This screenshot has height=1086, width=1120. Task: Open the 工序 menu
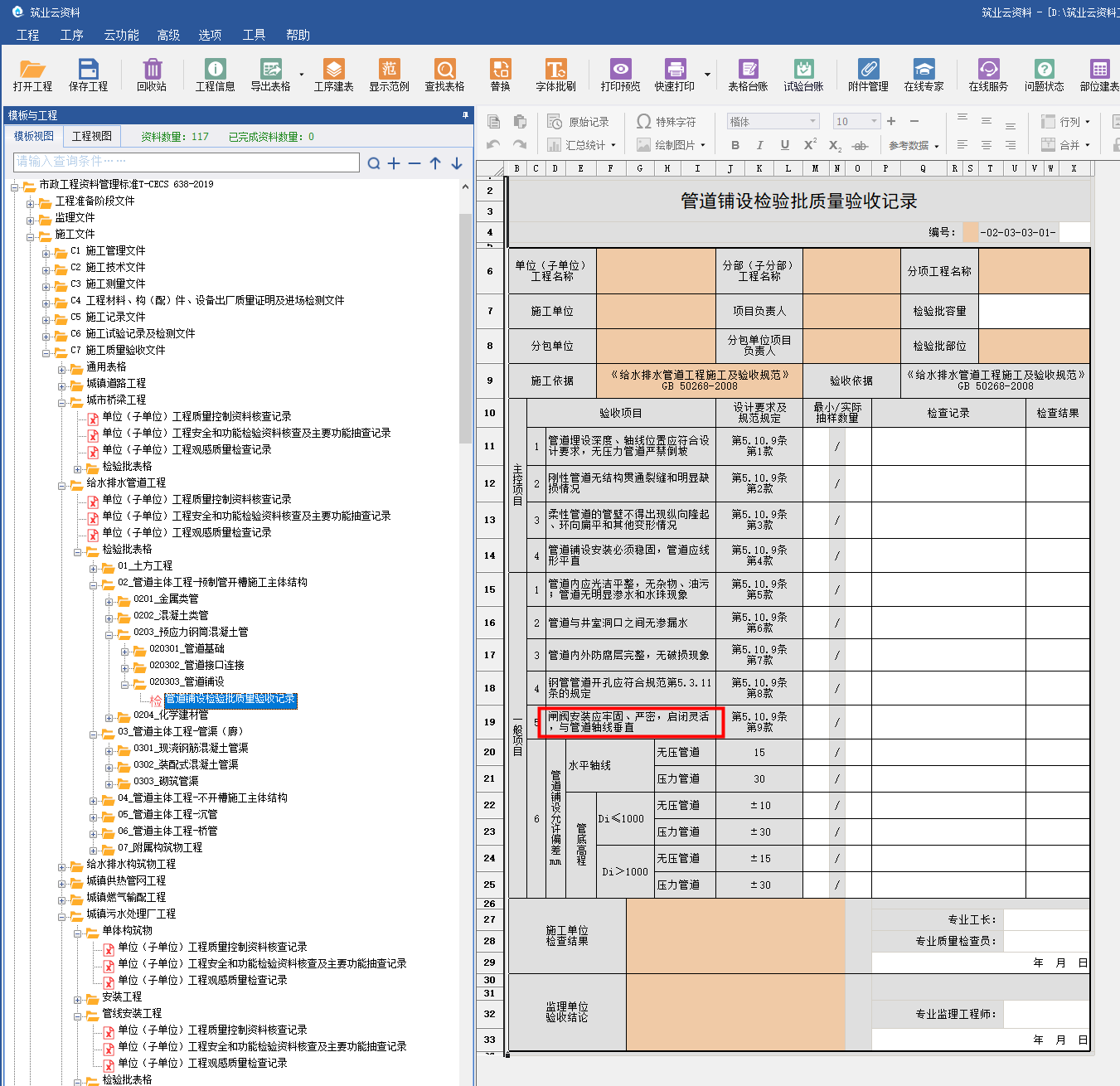[72, 35]
